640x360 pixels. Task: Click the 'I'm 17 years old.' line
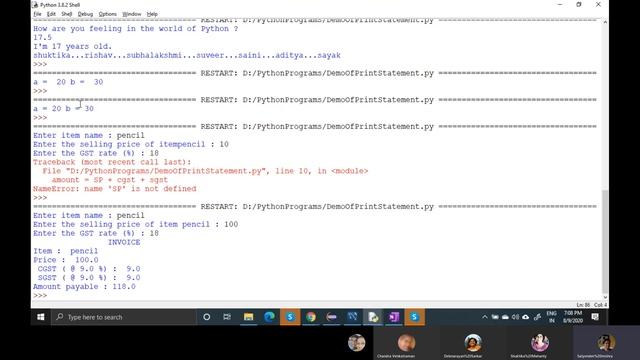72,47
